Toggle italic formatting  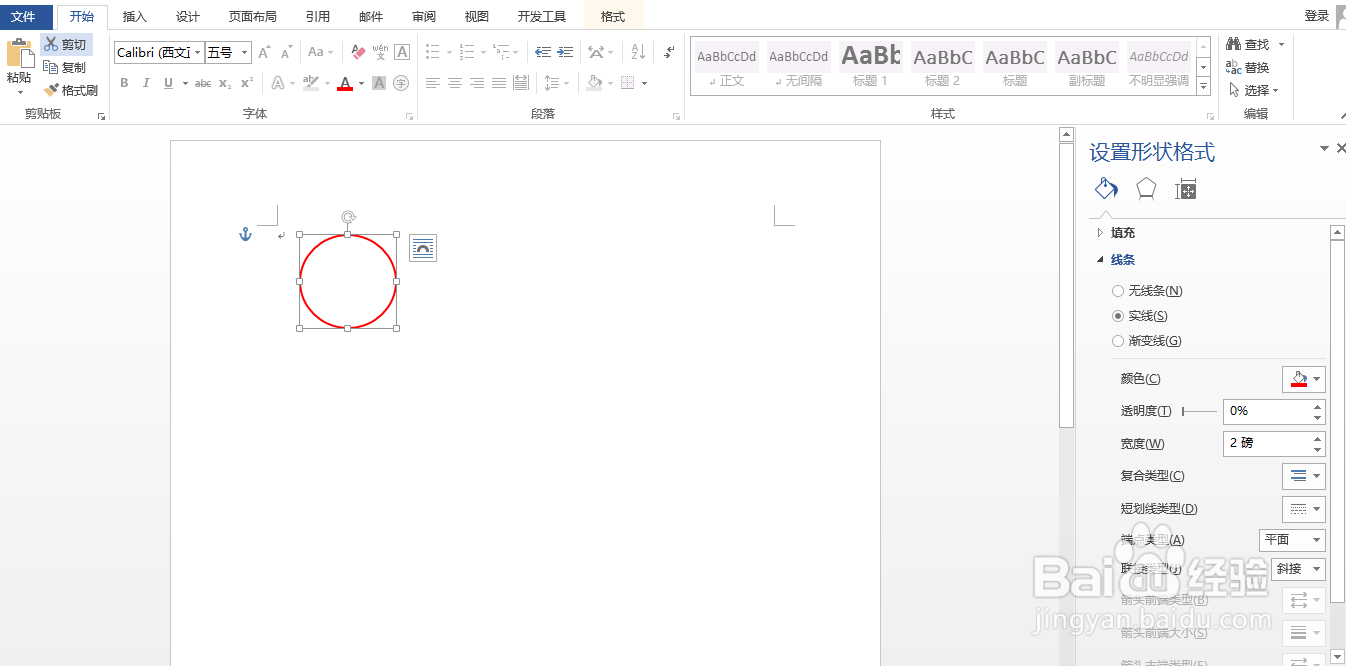(x=146, y=83)
